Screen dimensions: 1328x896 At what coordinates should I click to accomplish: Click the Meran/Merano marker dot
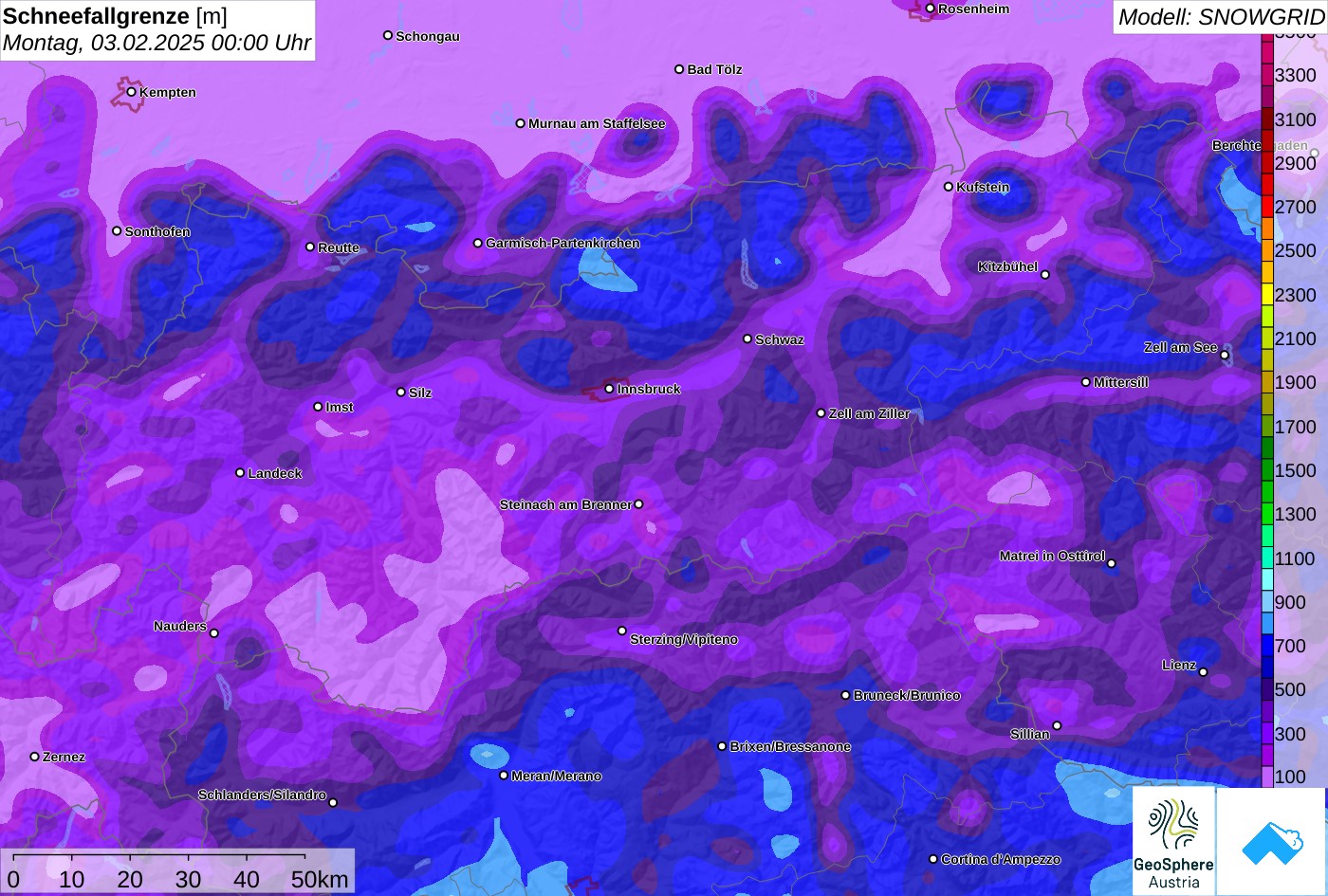click(x=504, y=776)
